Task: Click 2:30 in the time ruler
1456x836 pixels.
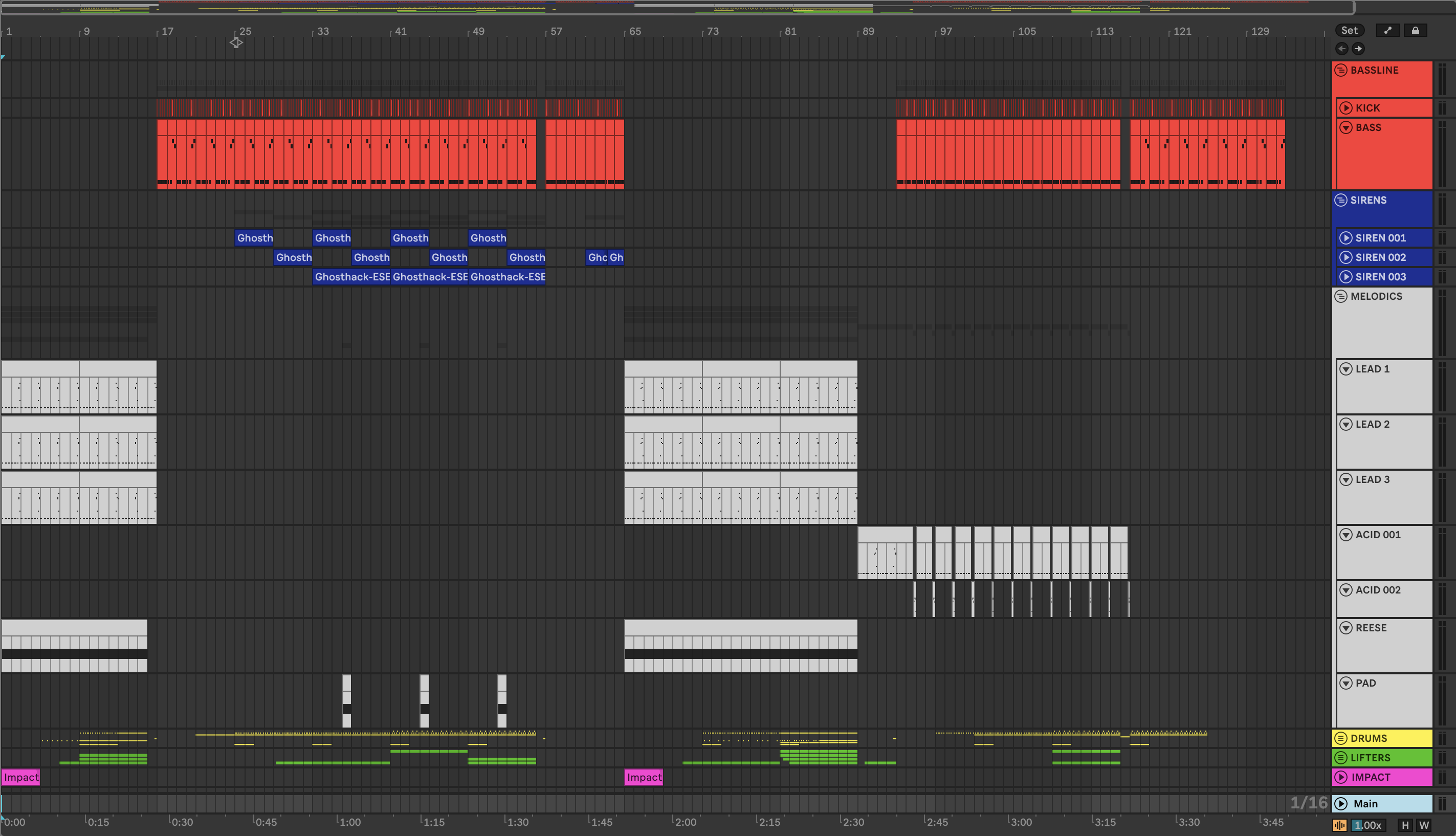Action: point(853,822)
